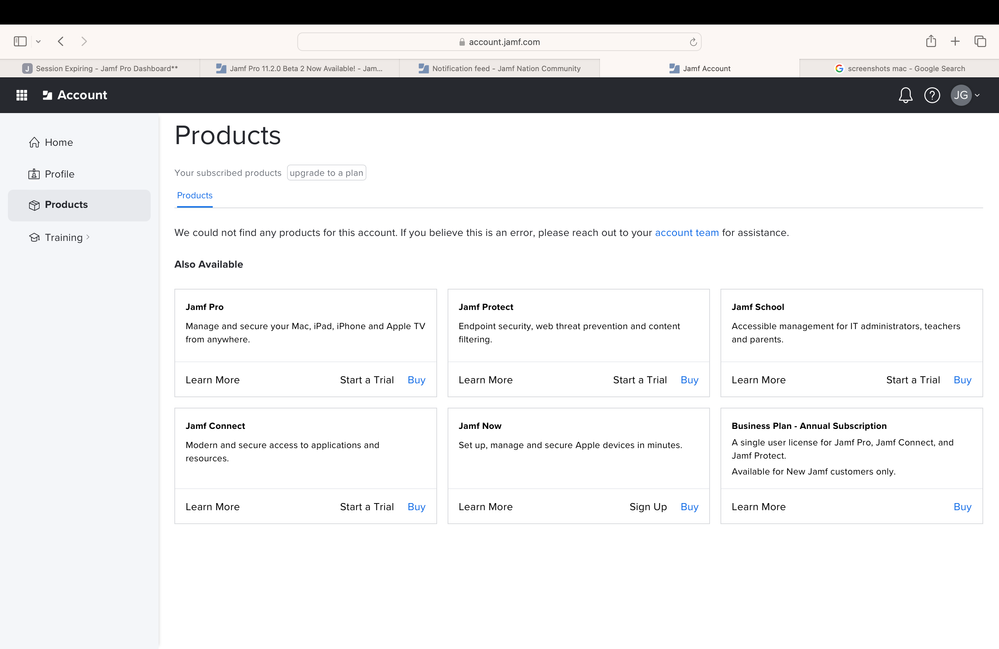Expand the Training submenu chevron

(88, 237)
